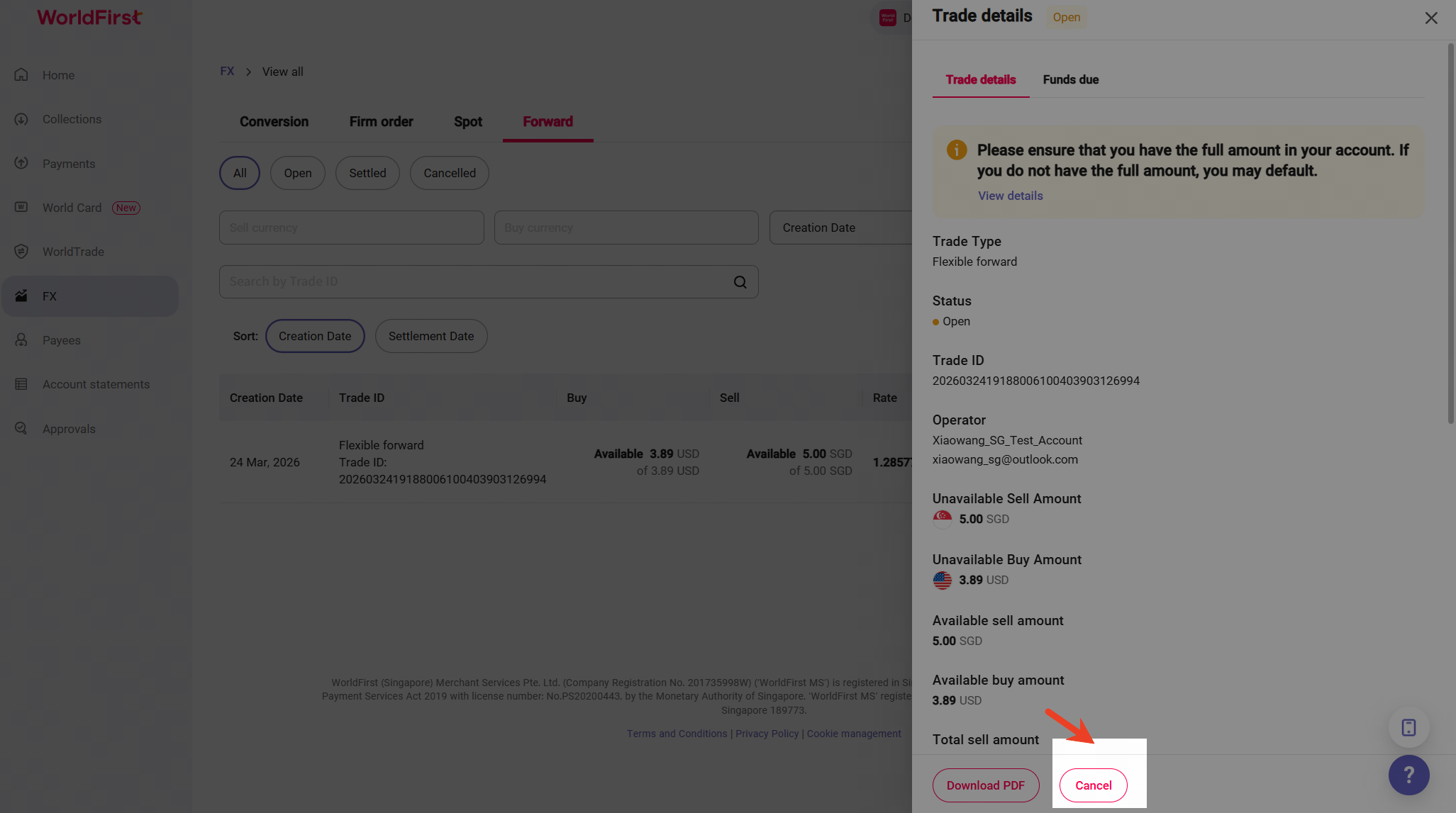Click the Payments sidebar icon
The image size is (1456, 813).
point(21,163)
